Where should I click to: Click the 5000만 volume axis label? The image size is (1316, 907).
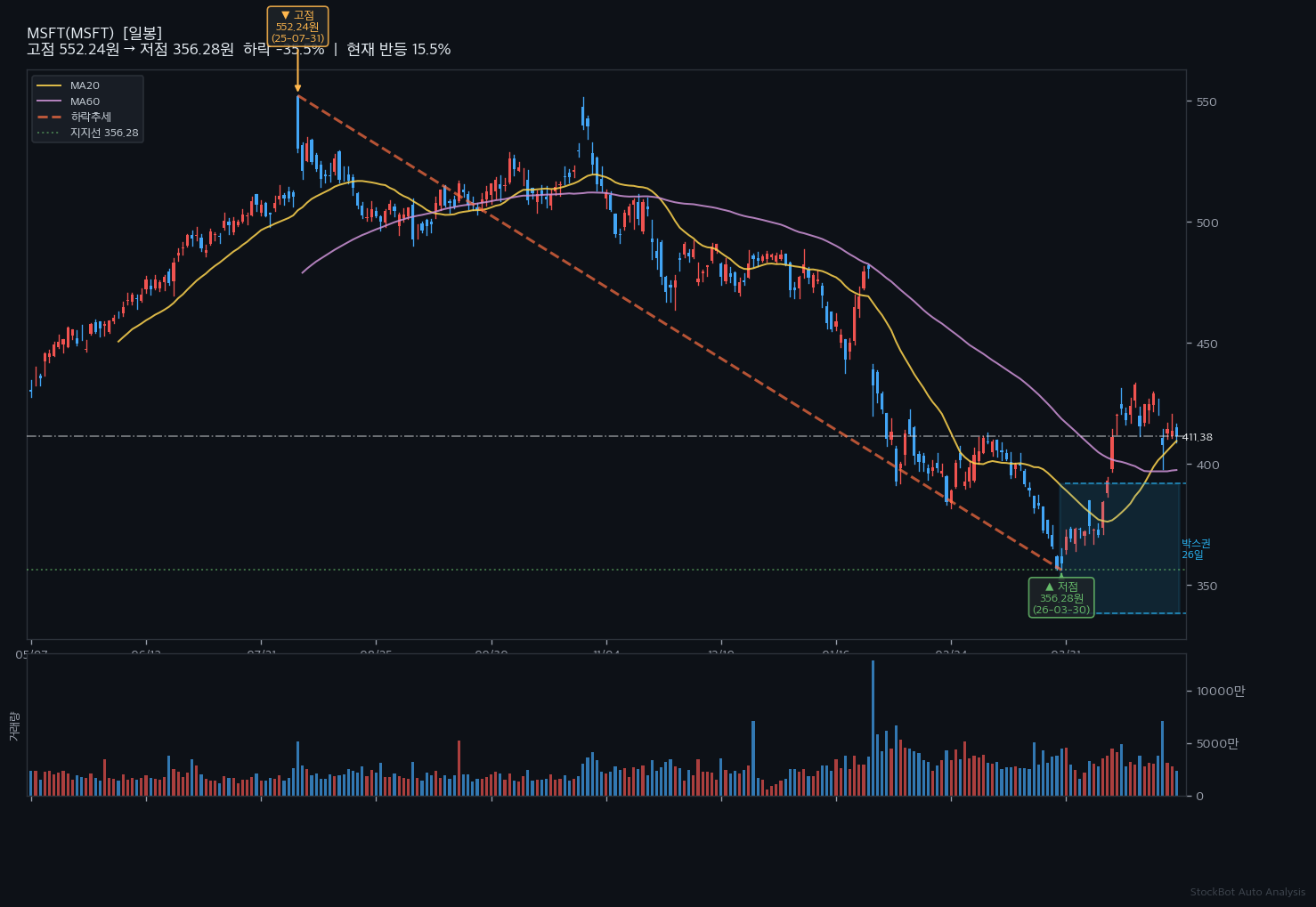(1217, 744)
